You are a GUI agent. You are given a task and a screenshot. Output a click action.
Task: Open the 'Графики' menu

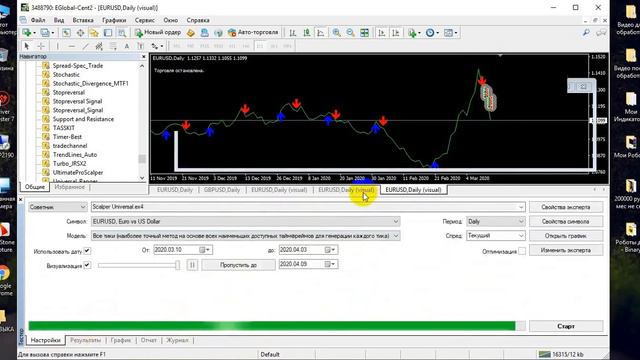click(x=114, y=20)
